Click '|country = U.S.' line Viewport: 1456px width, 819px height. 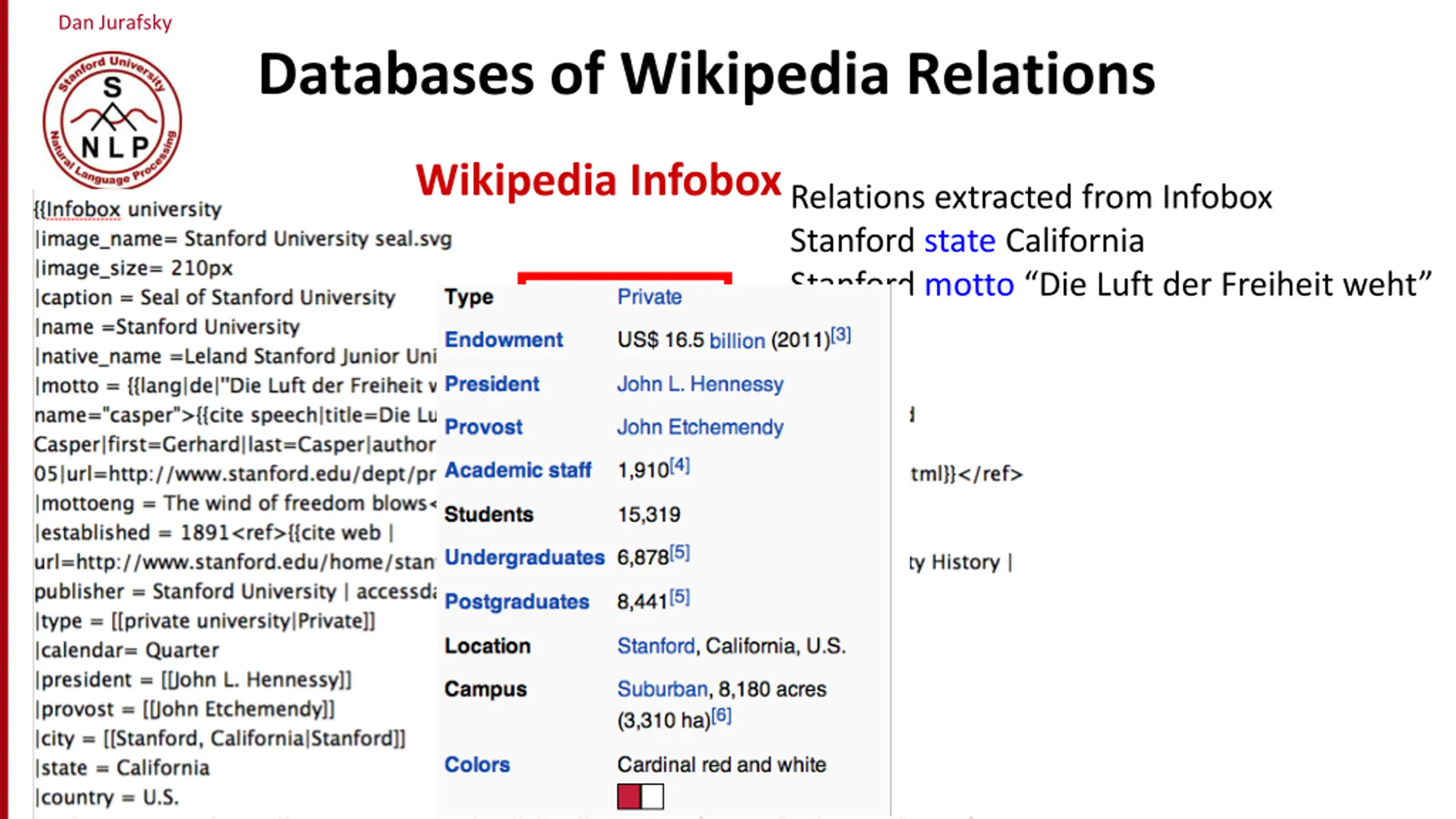(106, 797)
